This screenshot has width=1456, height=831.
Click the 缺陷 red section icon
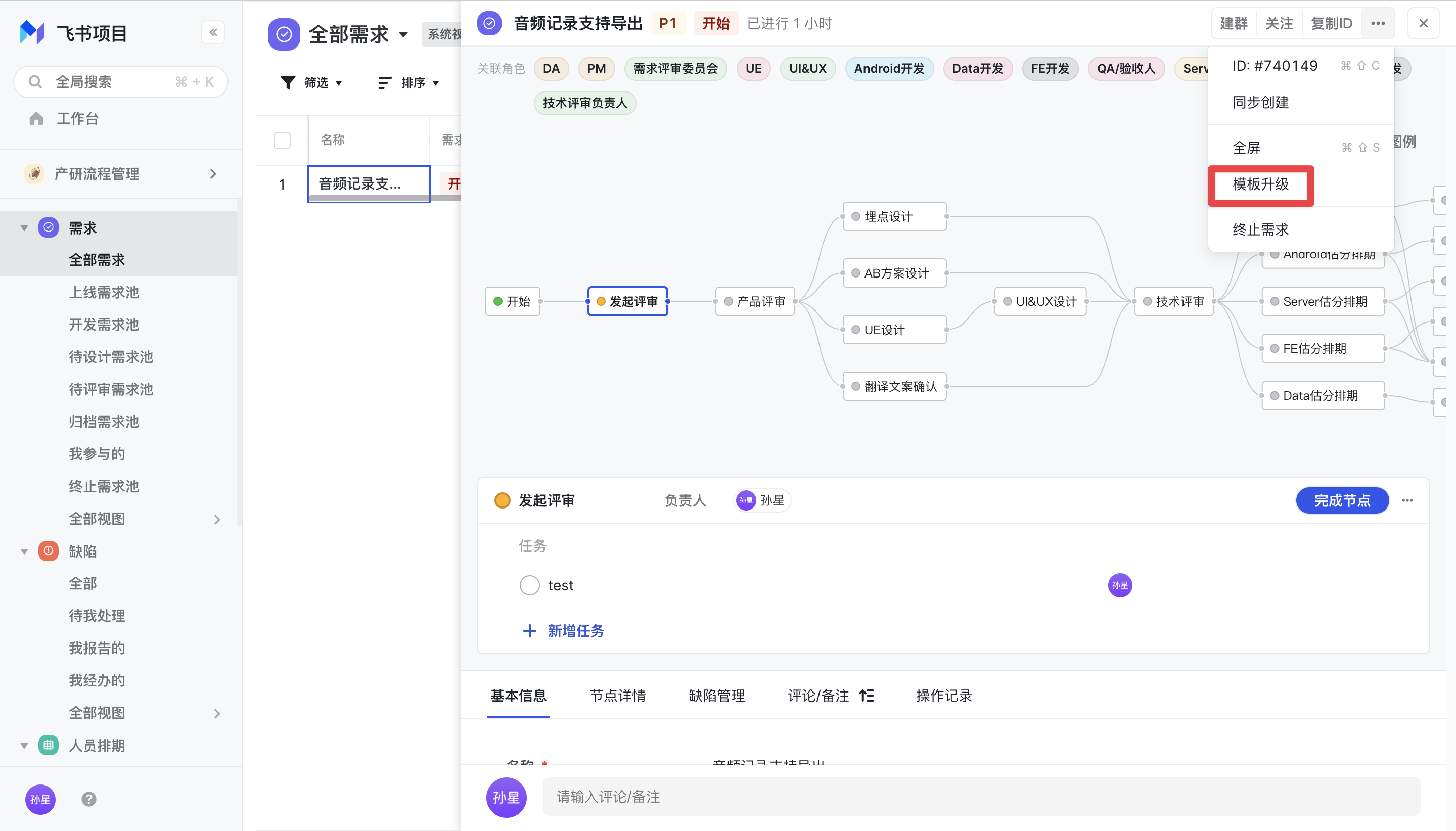(x=49, y=551)
